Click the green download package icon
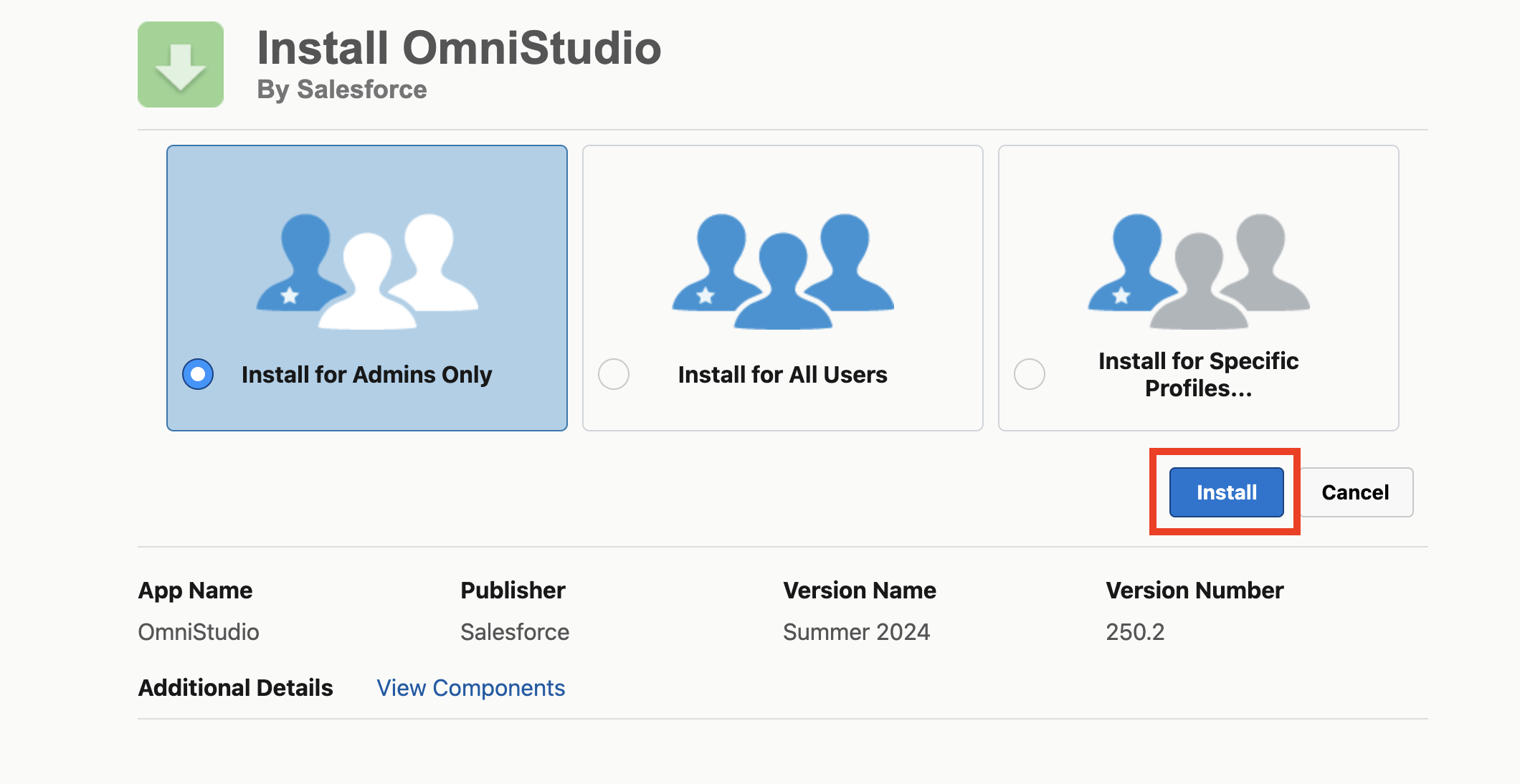The height and width of the screenshot is (784, 1520). click(x=181, y=64)
